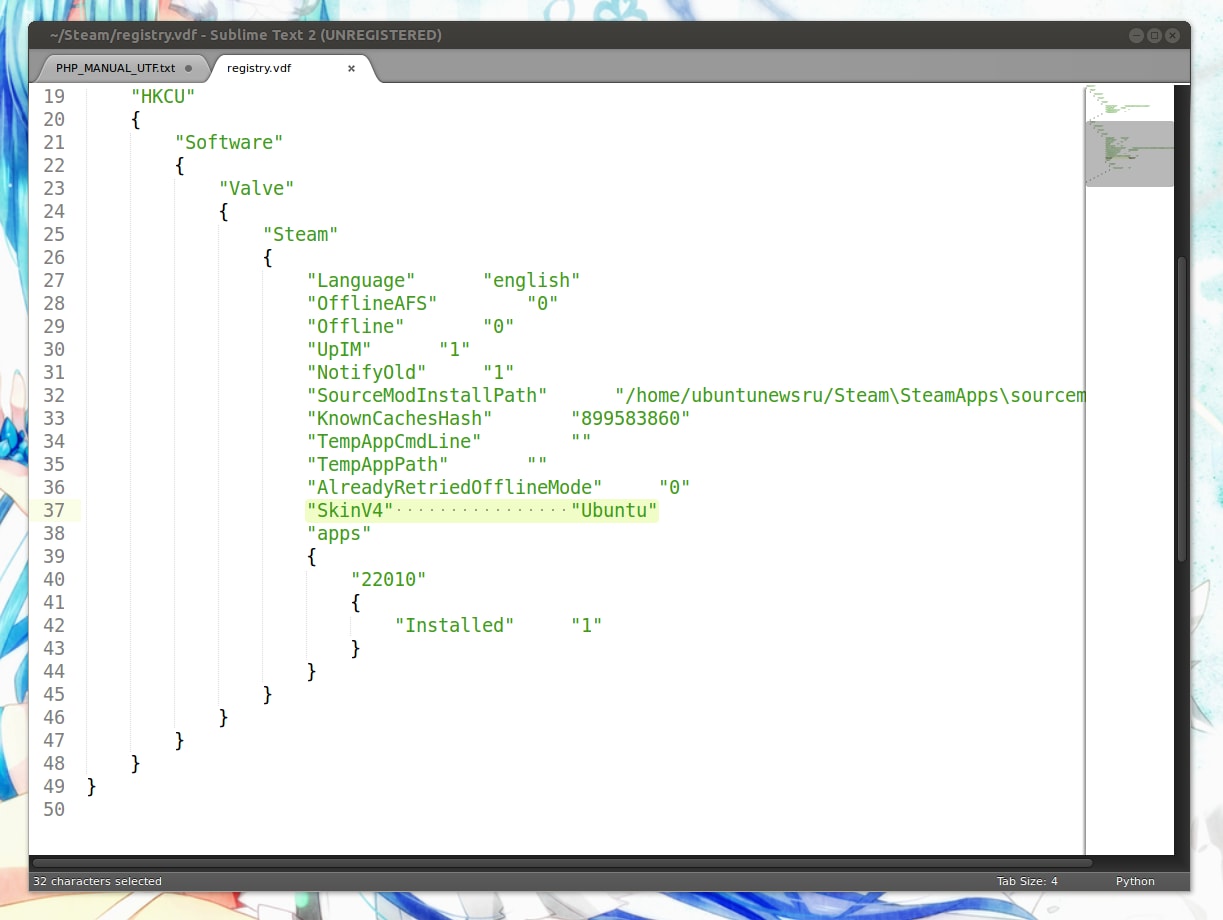Click the "OfflineAFS" key
The height and width of the screenshot is (920, 1223).
(372, 303)
